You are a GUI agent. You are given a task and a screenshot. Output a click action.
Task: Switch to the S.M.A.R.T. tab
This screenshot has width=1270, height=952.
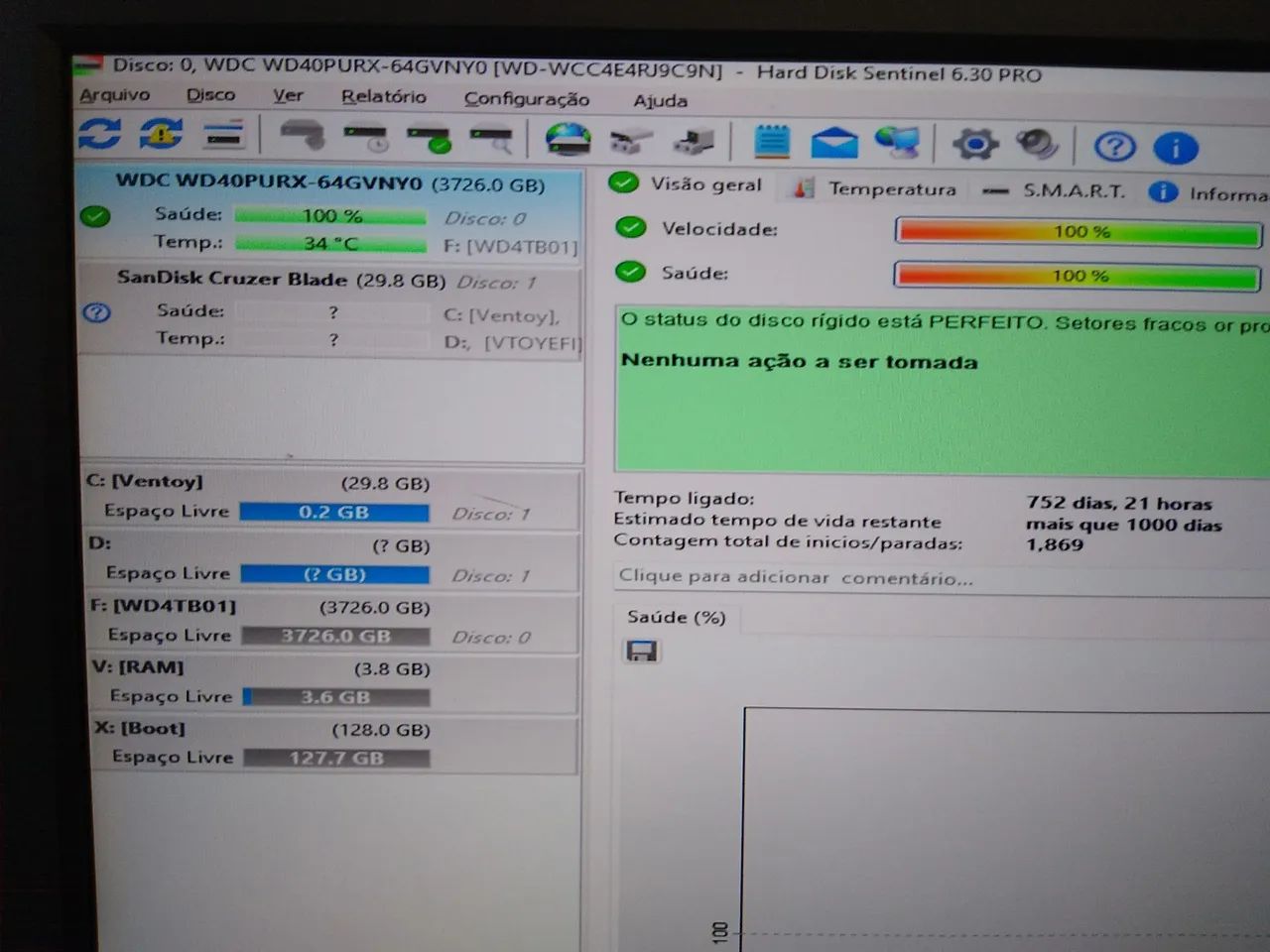point(1056,190)
